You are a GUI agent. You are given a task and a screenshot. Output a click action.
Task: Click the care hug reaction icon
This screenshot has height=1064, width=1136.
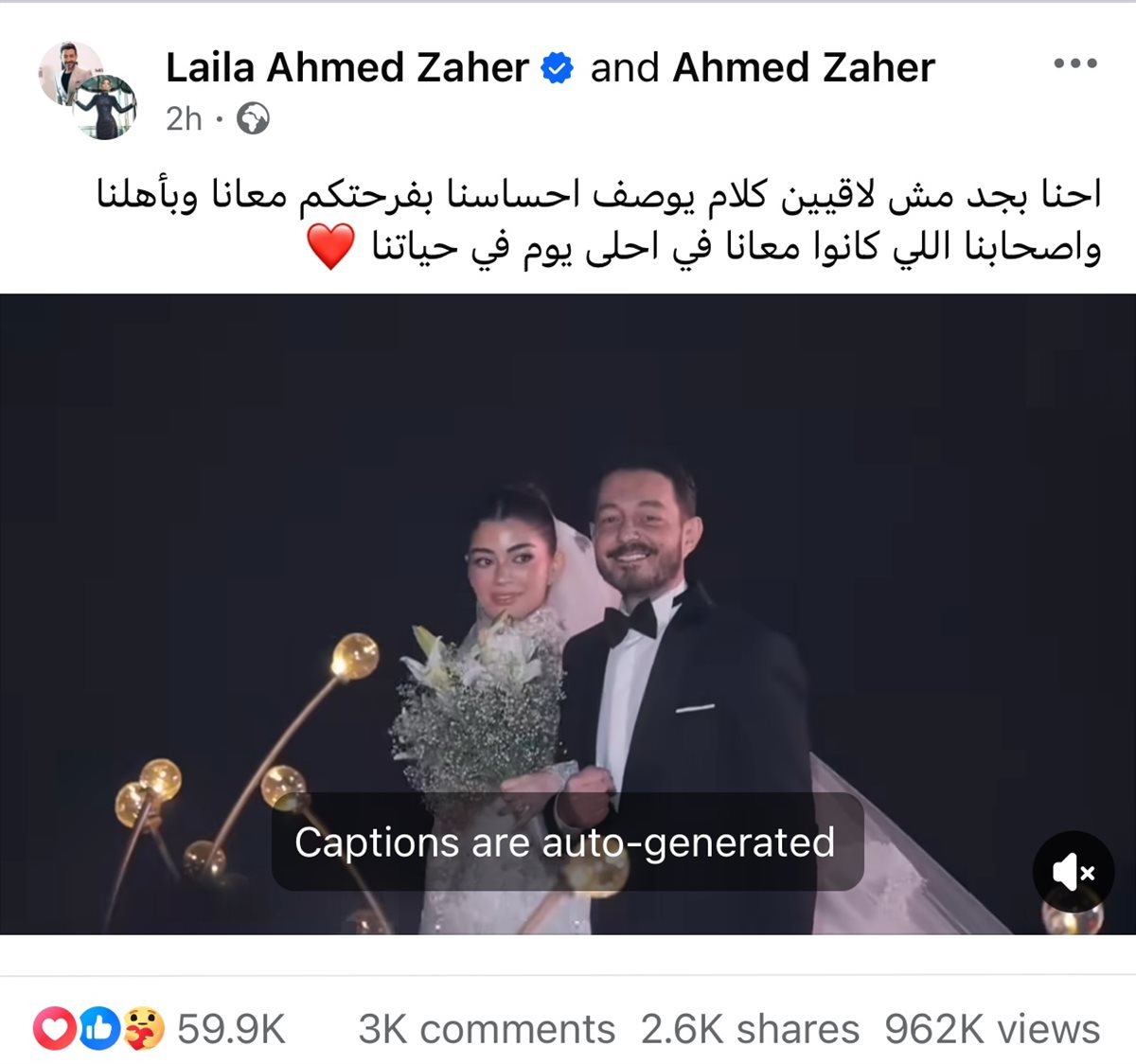click(143, 1028)
